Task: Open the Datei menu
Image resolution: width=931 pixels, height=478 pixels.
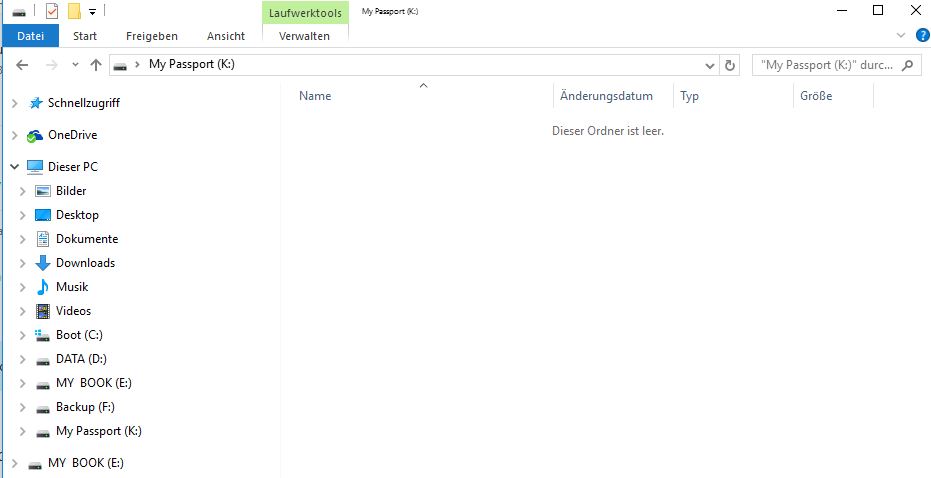Action: [30, 36]
